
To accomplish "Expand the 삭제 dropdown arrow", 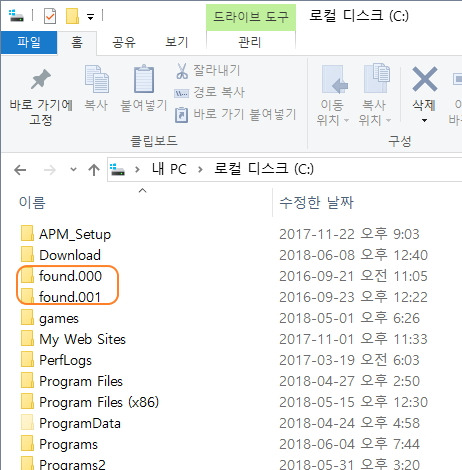I will (x=424, y=120).
